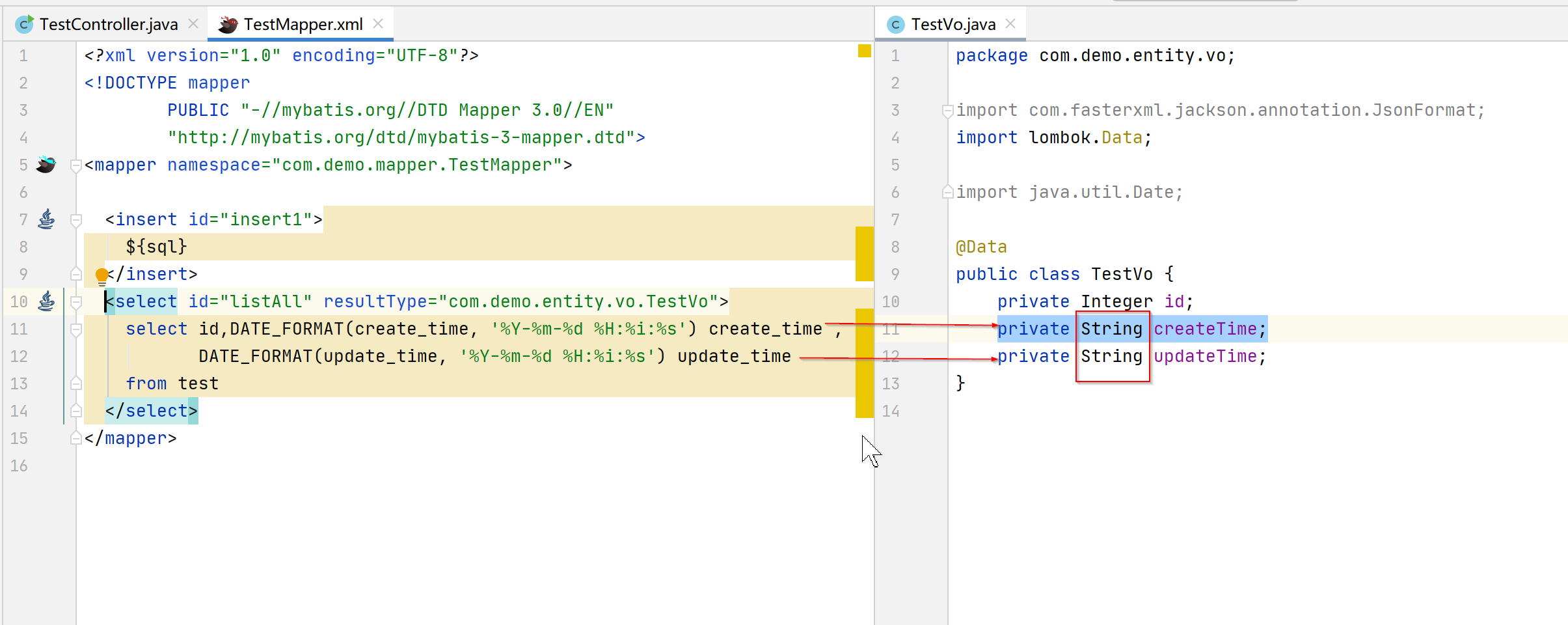
Task: Click the fold end marker at closing select tag
Action: (75, 411)
